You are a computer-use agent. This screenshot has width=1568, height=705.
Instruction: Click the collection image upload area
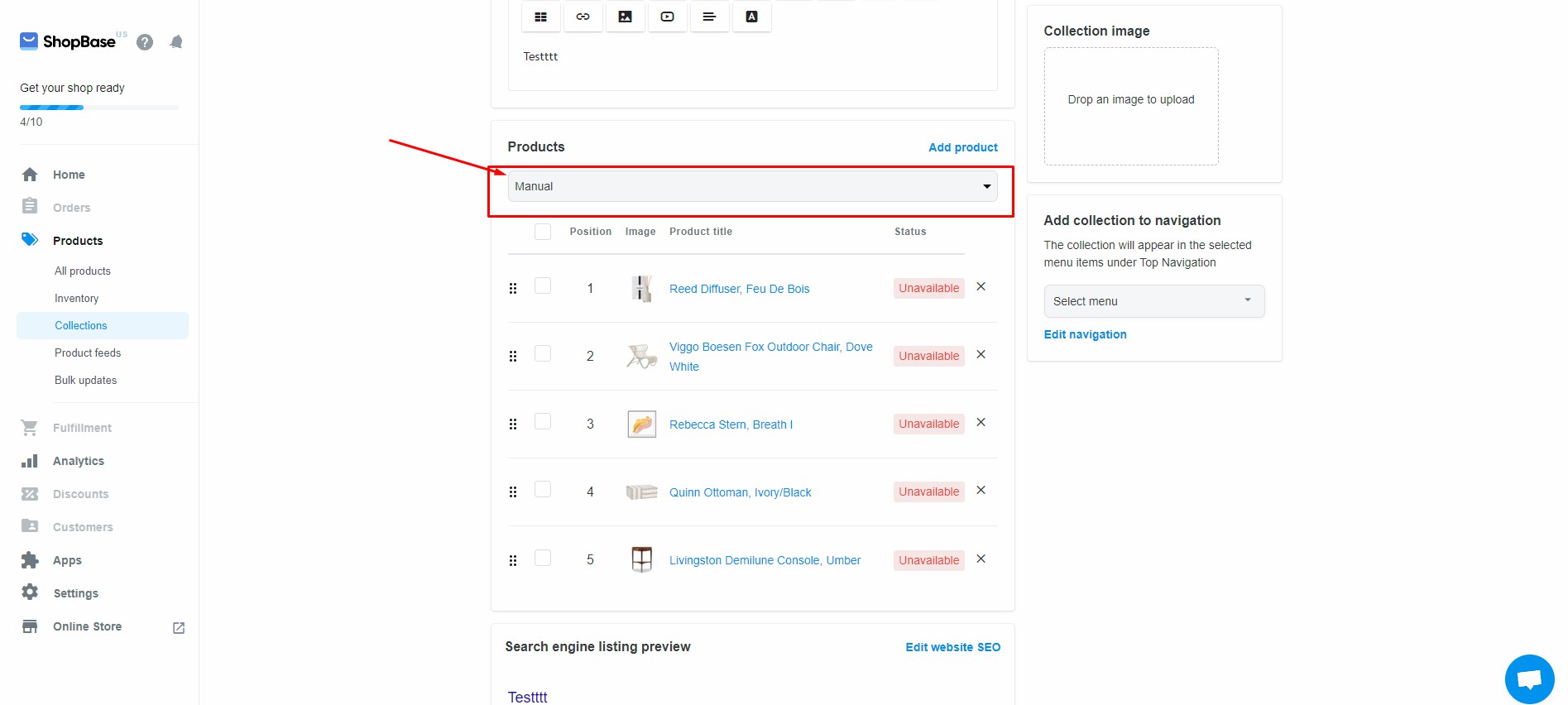coord(1130,106)
